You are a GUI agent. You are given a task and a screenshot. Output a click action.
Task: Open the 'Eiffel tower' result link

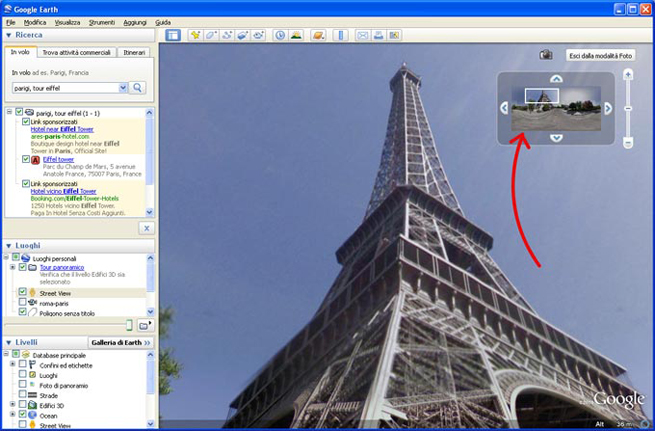58,160
